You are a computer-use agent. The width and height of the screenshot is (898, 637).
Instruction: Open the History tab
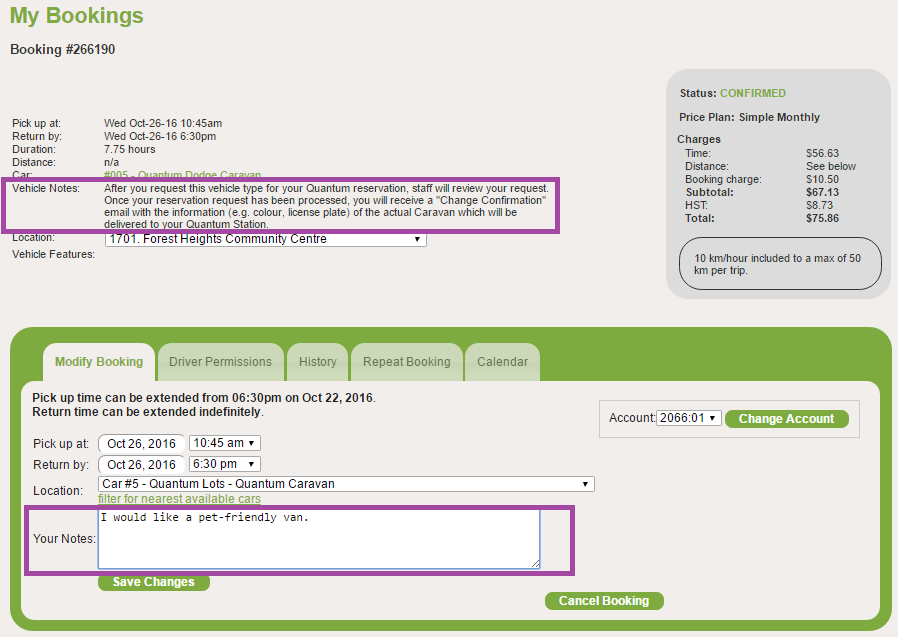click(318, 362)
